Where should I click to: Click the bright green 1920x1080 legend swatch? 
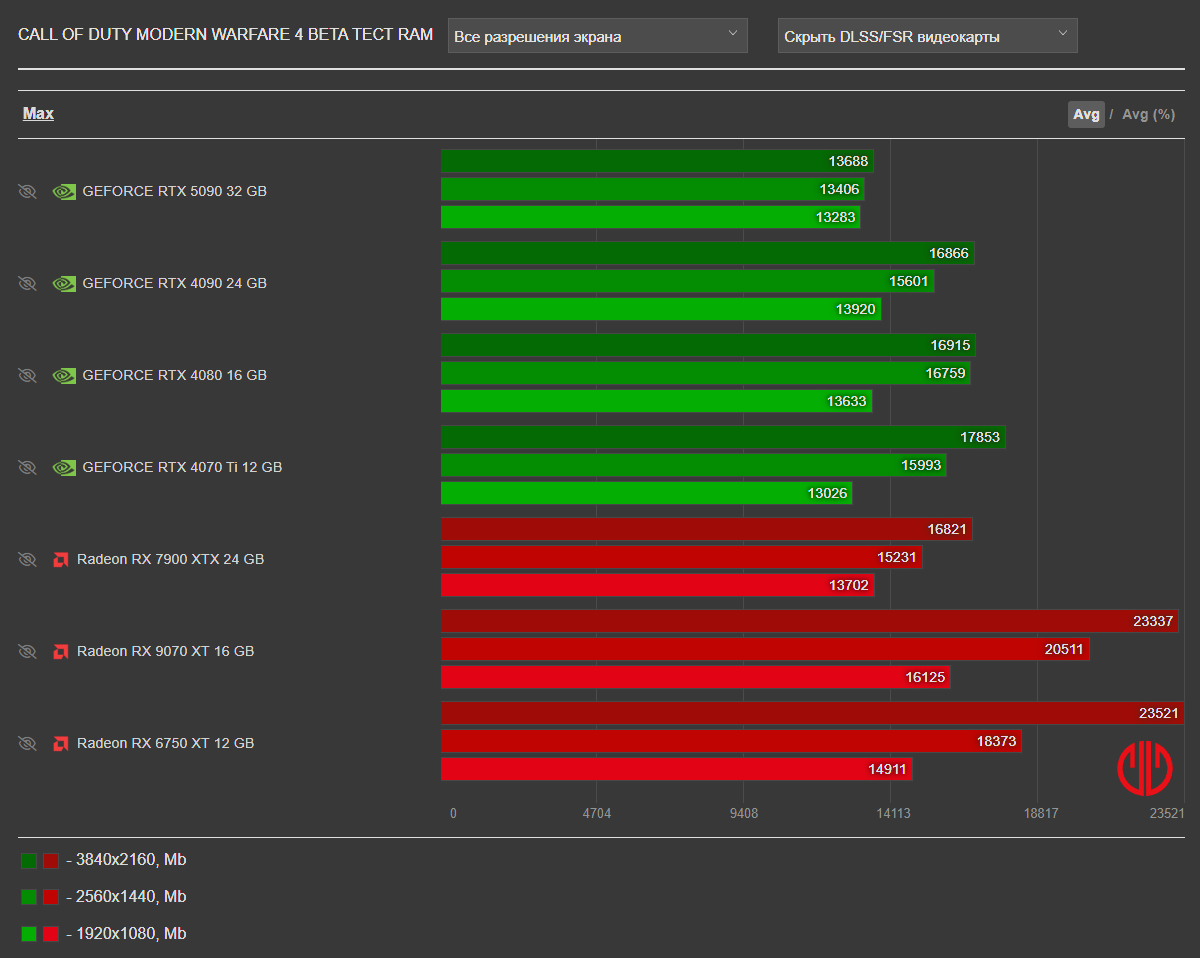point(29,934)
